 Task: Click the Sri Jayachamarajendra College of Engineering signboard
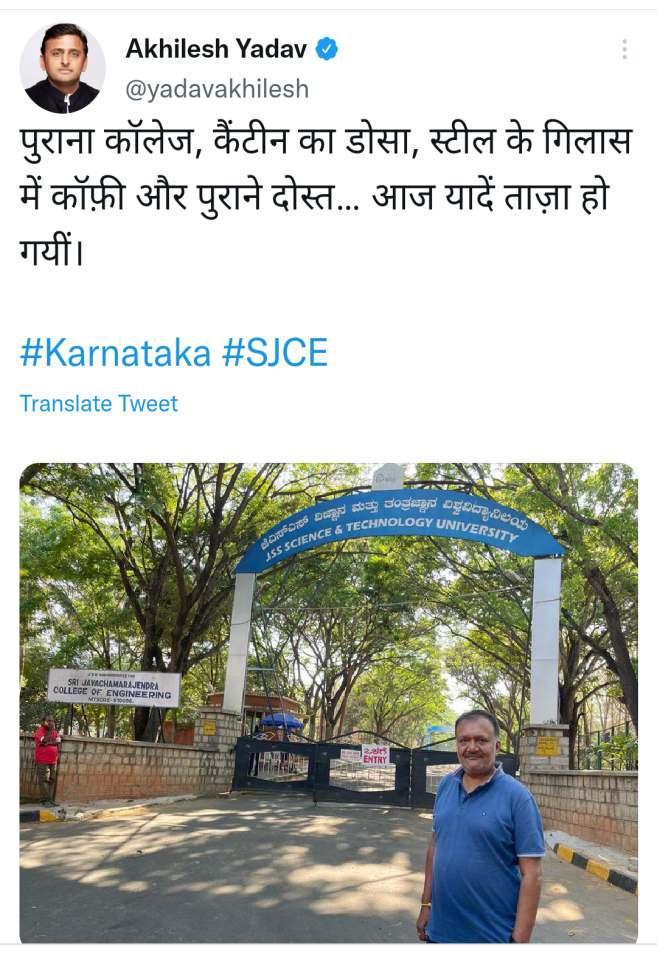click(114, 688)
